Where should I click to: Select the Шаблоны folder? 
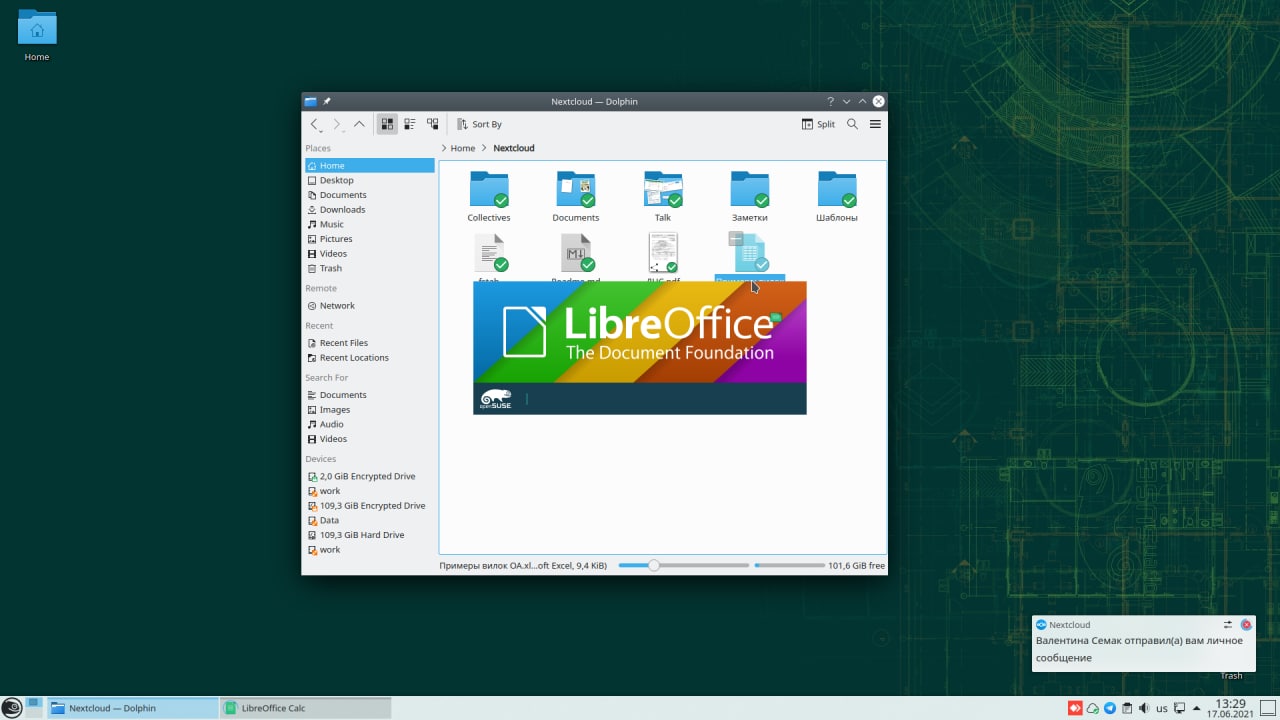837,196
